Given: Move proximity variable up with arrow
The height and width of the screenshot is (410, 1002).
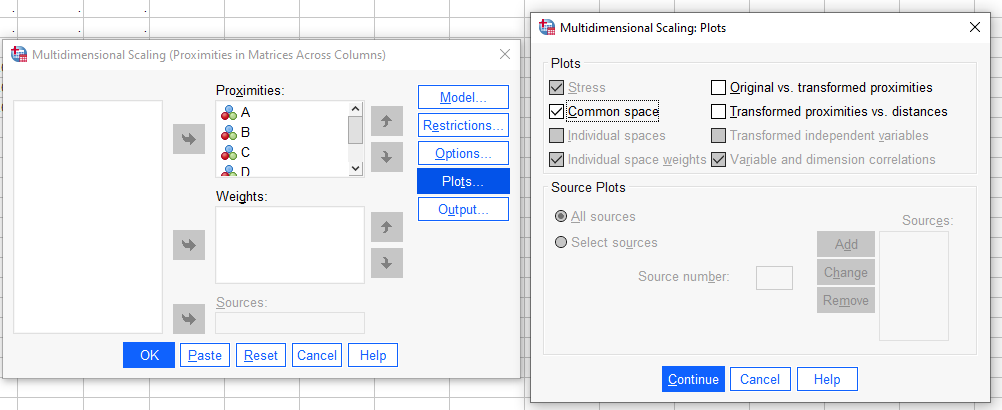Looking at the screenshot, I should tap(386, 122).
